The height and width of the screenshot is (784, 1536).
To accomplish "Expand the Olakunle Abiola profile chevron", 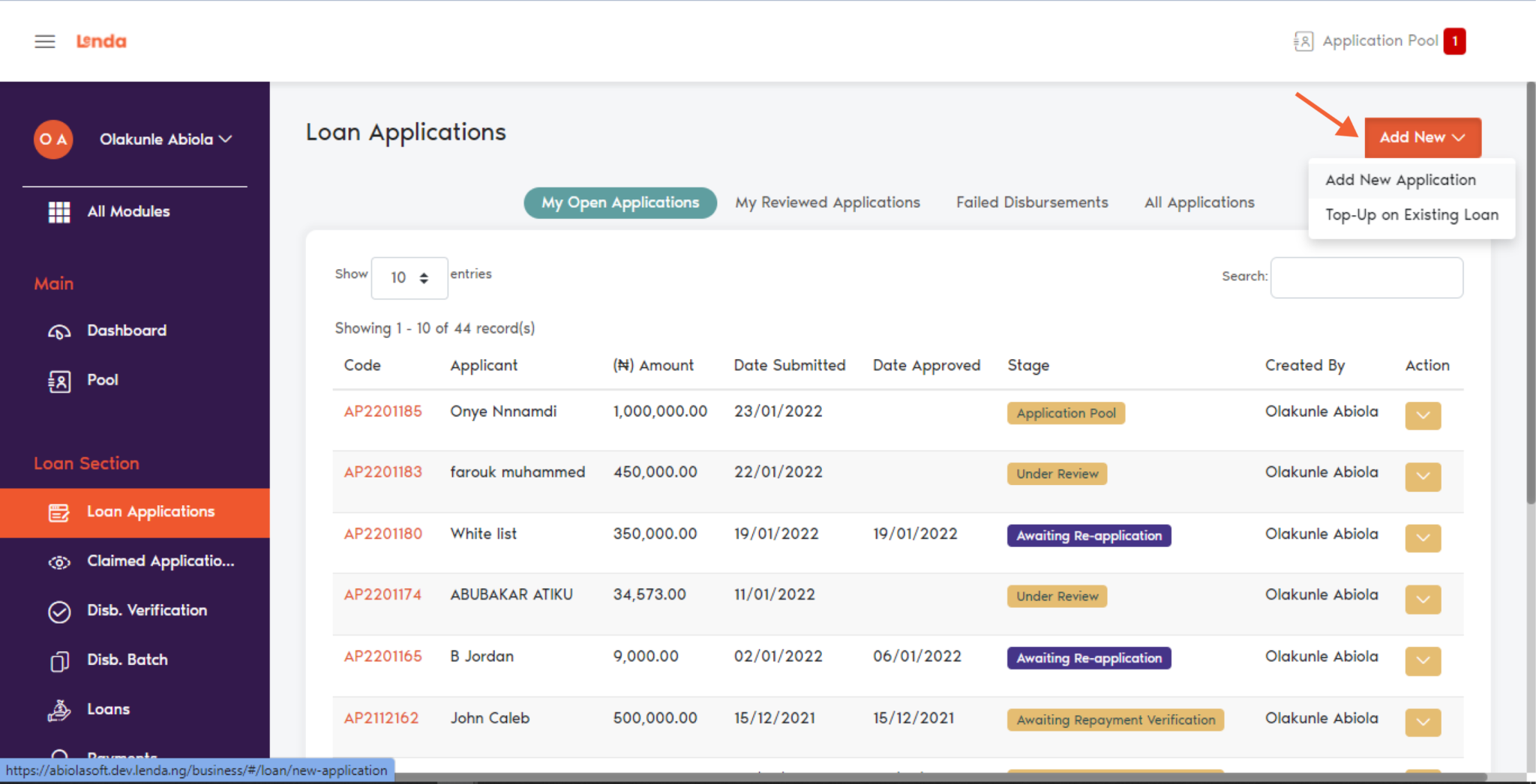I will [226, 139].
